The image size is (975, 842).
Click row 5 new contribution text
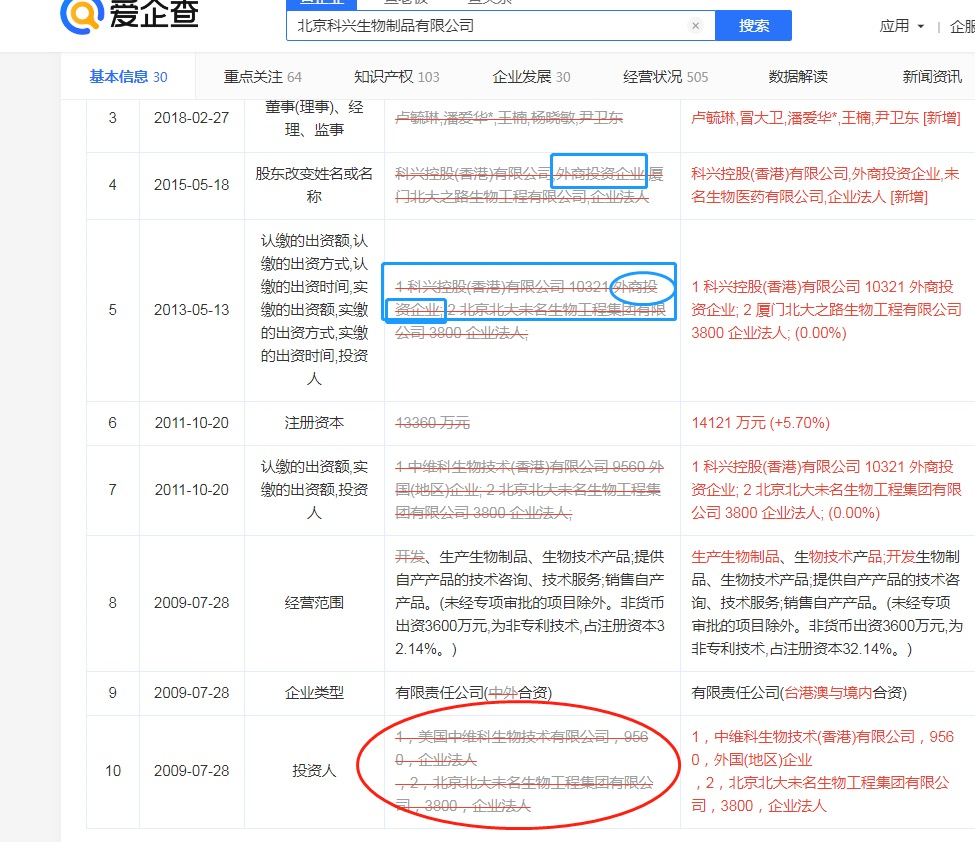coord(826,310)
